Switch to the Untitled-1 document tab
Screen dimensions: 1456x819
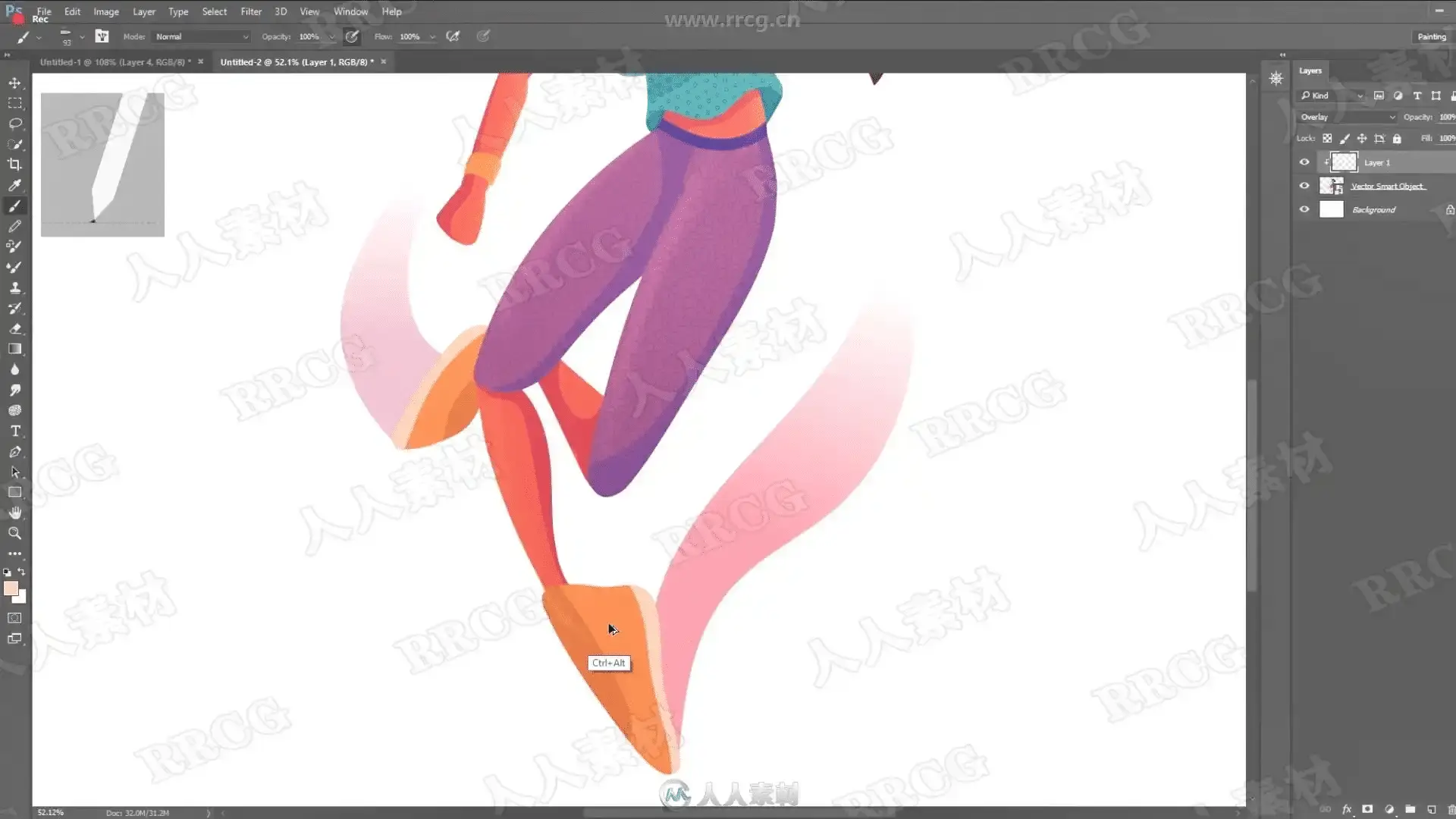click(x=114, y=62)
